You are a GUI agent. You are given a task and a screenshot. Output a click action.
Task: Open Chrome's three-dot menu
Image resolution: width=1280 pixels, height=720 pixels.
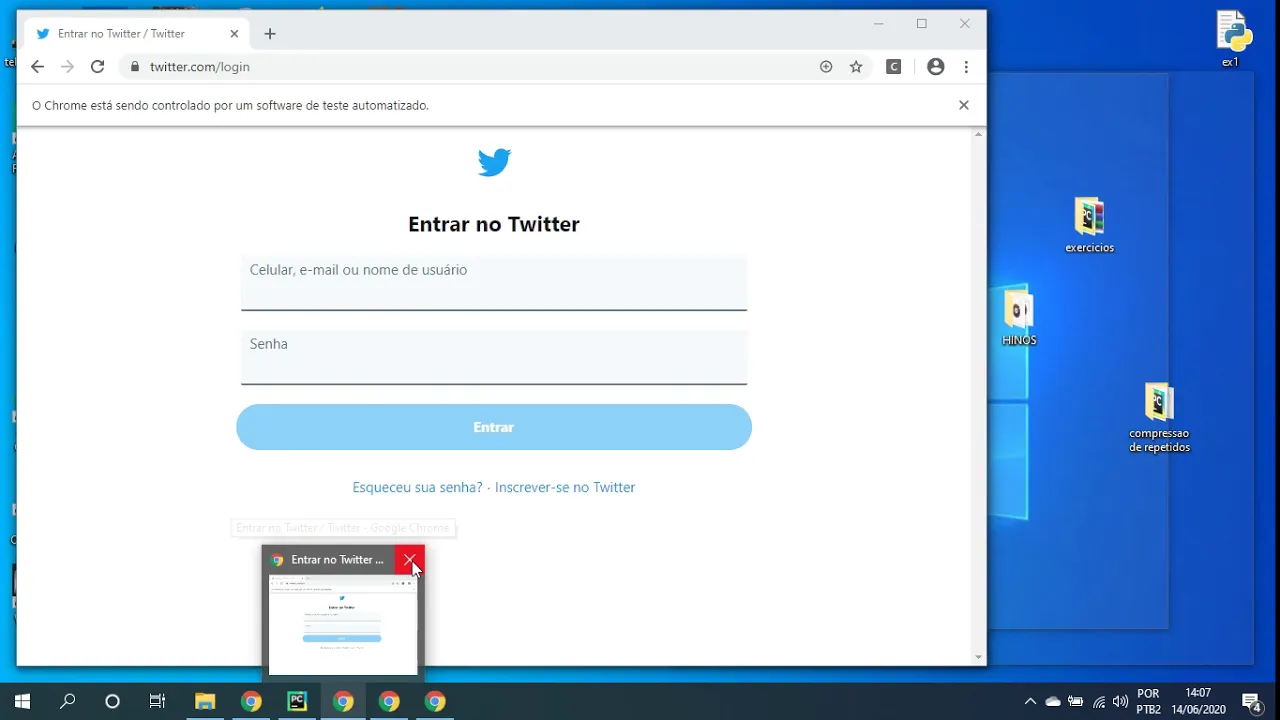(x=966, y=67)
